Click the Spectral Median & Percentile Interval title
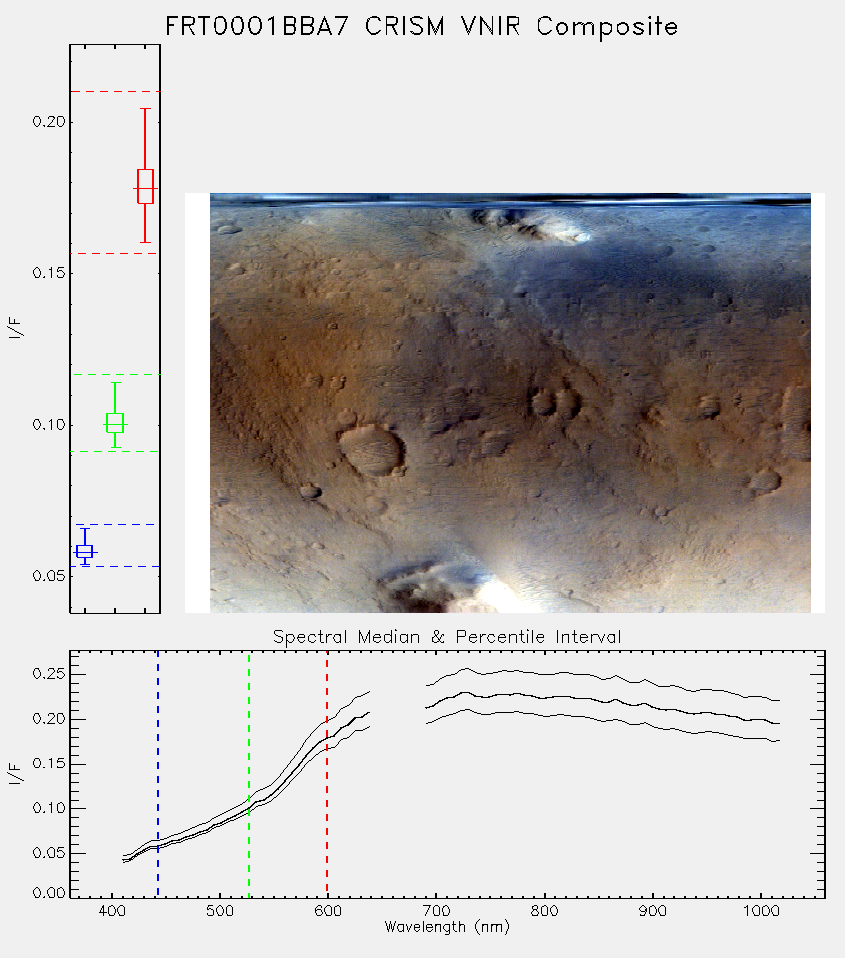 [447, 637]
